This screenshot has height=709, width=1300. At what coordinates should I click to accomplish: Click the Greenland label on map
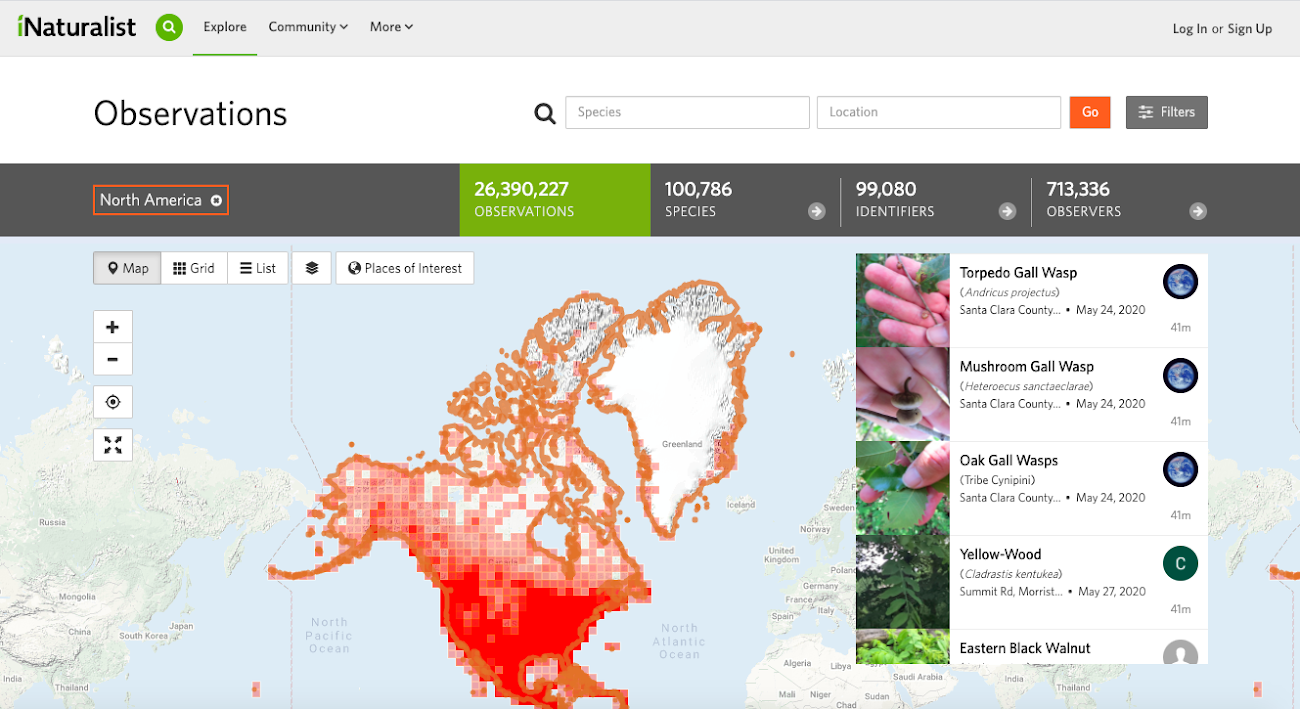tap(682, 444)
